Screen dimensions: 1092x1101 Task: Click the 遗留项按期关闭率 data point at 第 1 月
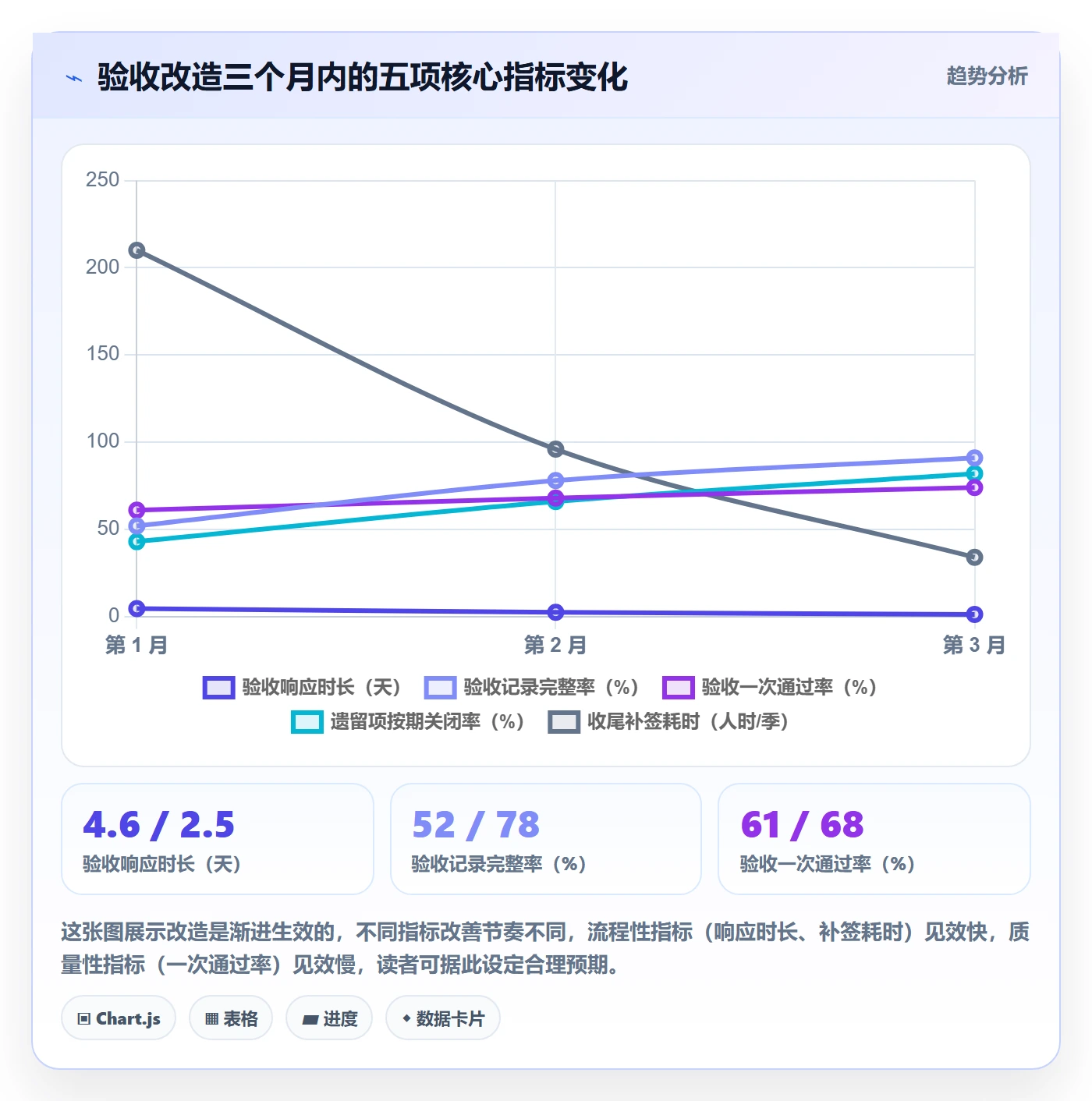pos(136,541)
